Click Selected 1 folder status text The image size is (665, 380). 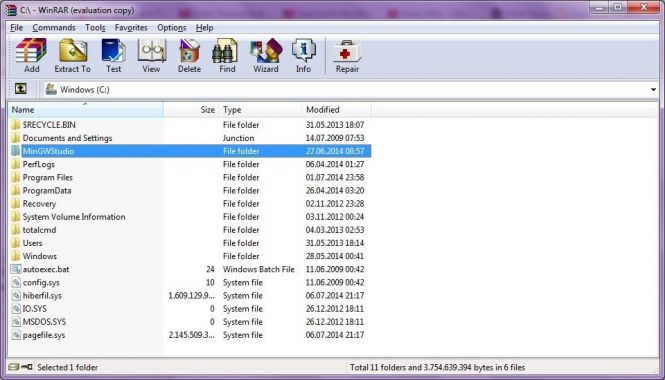coord(67,367)
